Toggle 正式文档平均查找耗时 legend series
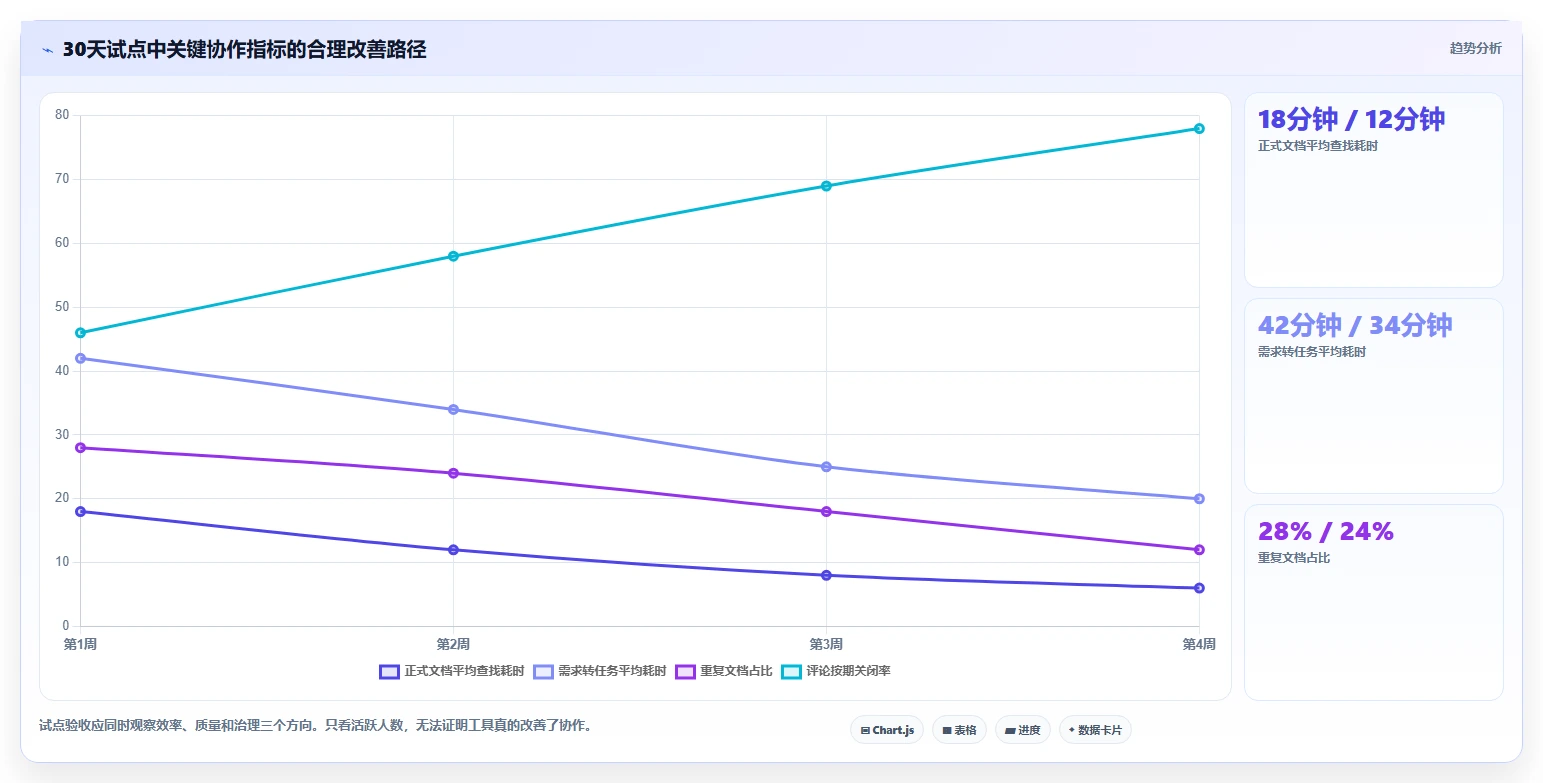The width and height of the screenshot is (1543, 783). pos(452,671)
